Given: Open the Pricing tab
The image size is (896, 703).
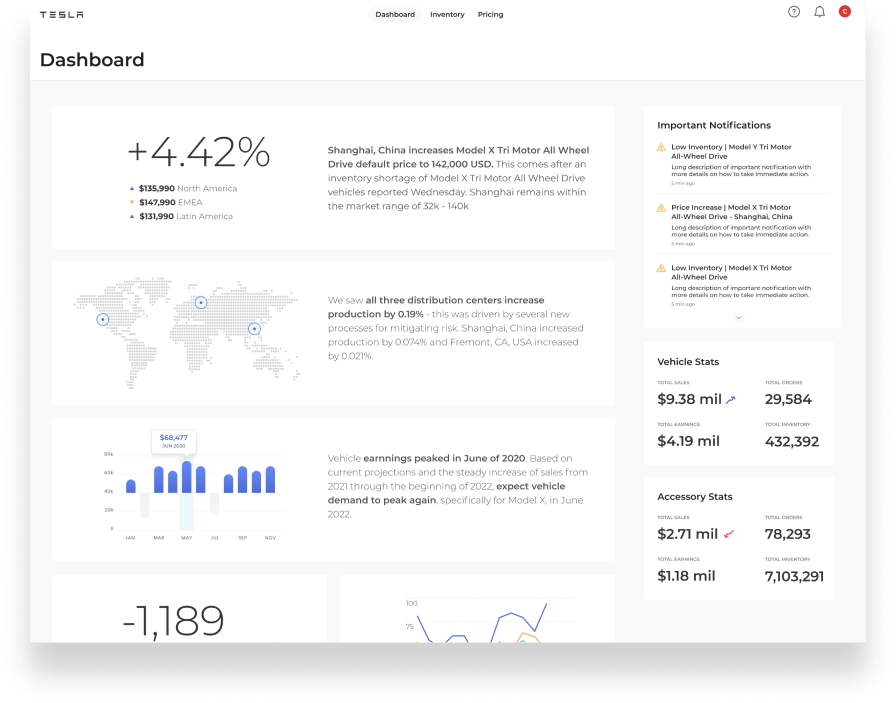Looking at the screenshot, I should tap(490, 14).
